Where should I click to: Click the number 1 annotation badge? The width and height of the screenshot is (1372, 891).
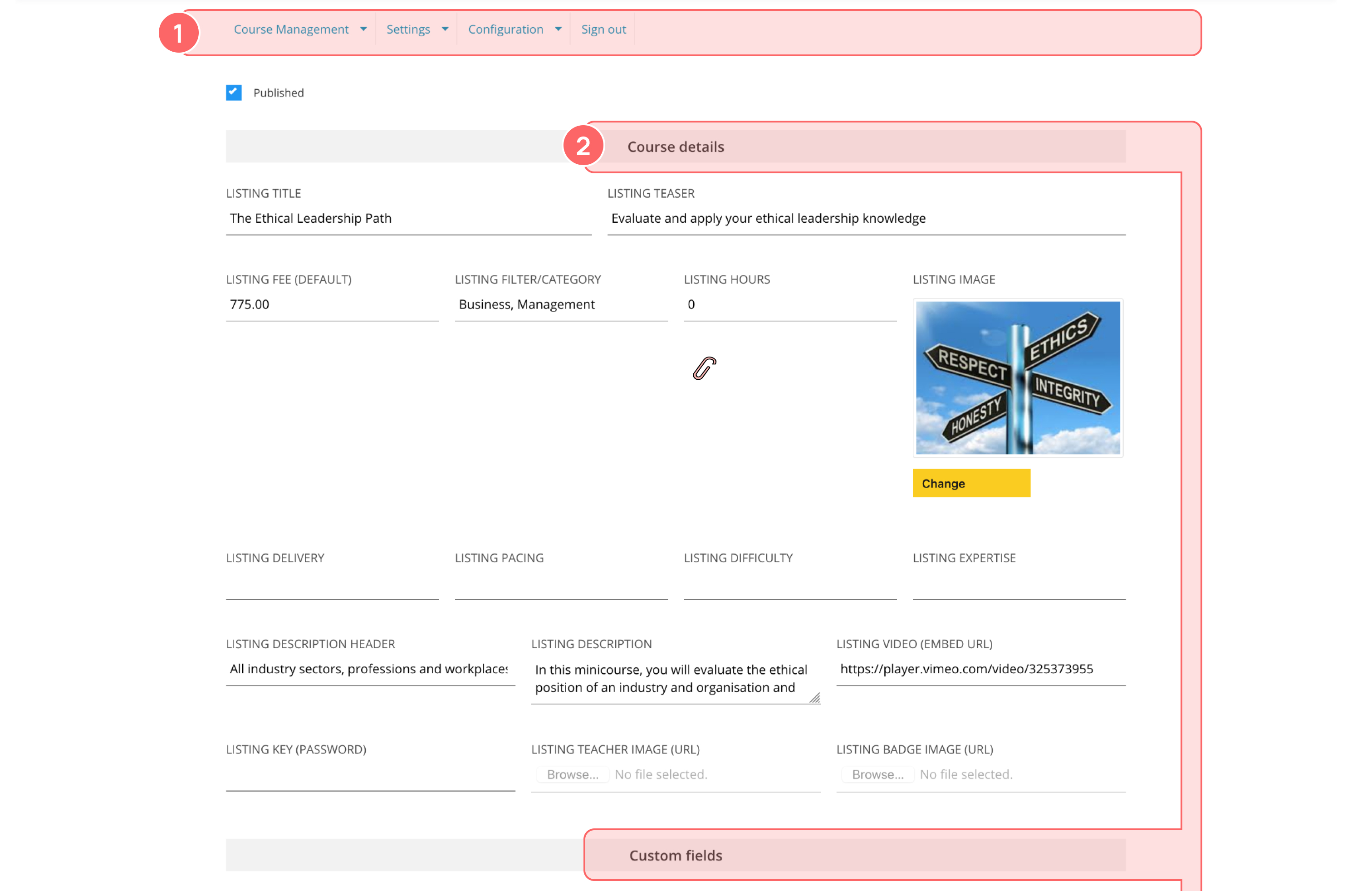point(179,33)
